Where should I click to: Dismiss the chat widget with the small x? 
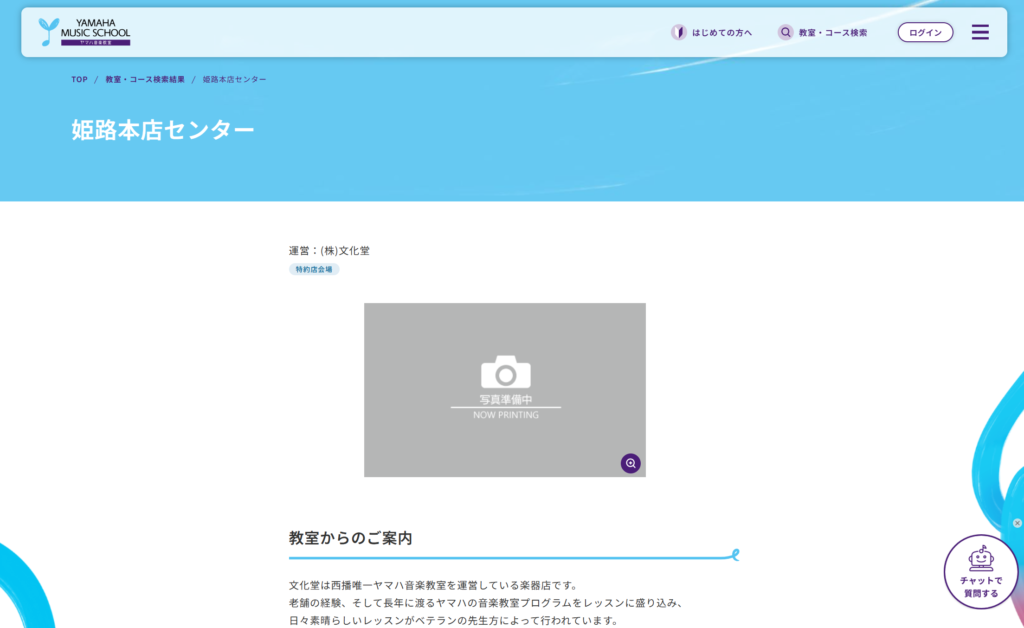[1017, 523]
